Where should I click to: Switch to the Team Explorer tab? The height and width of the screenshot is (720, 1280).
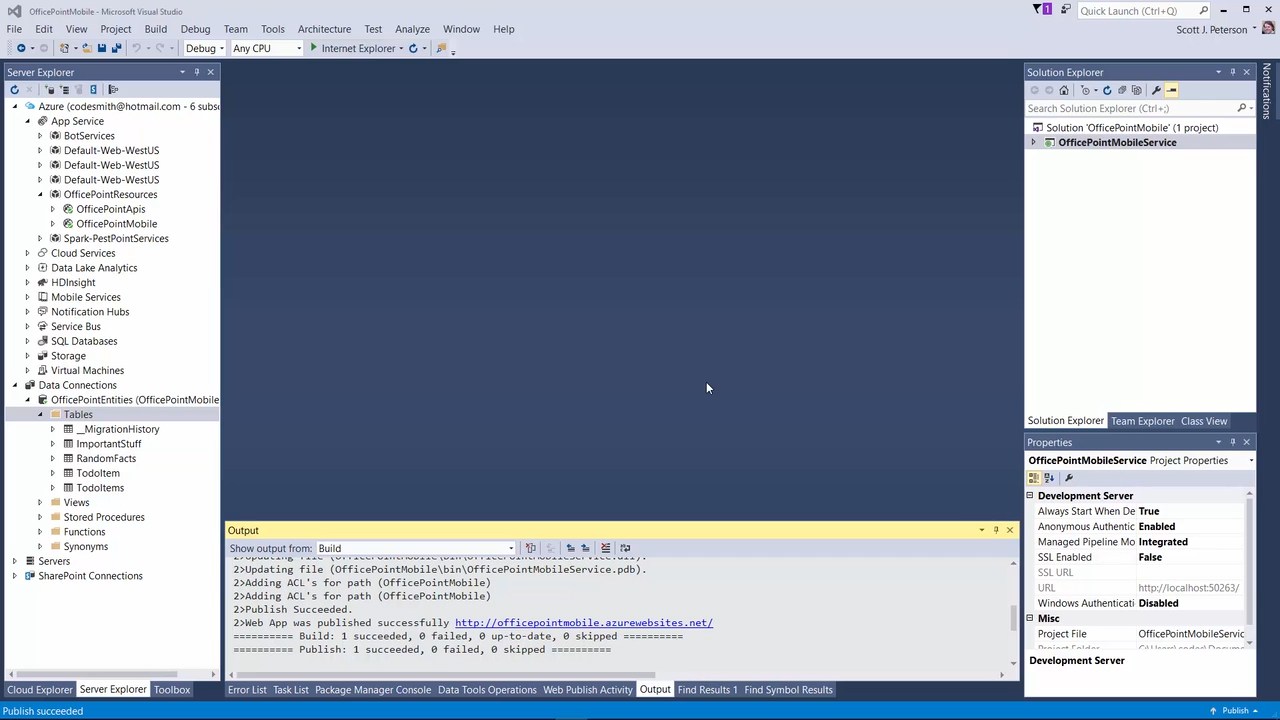click(1142, 421)
